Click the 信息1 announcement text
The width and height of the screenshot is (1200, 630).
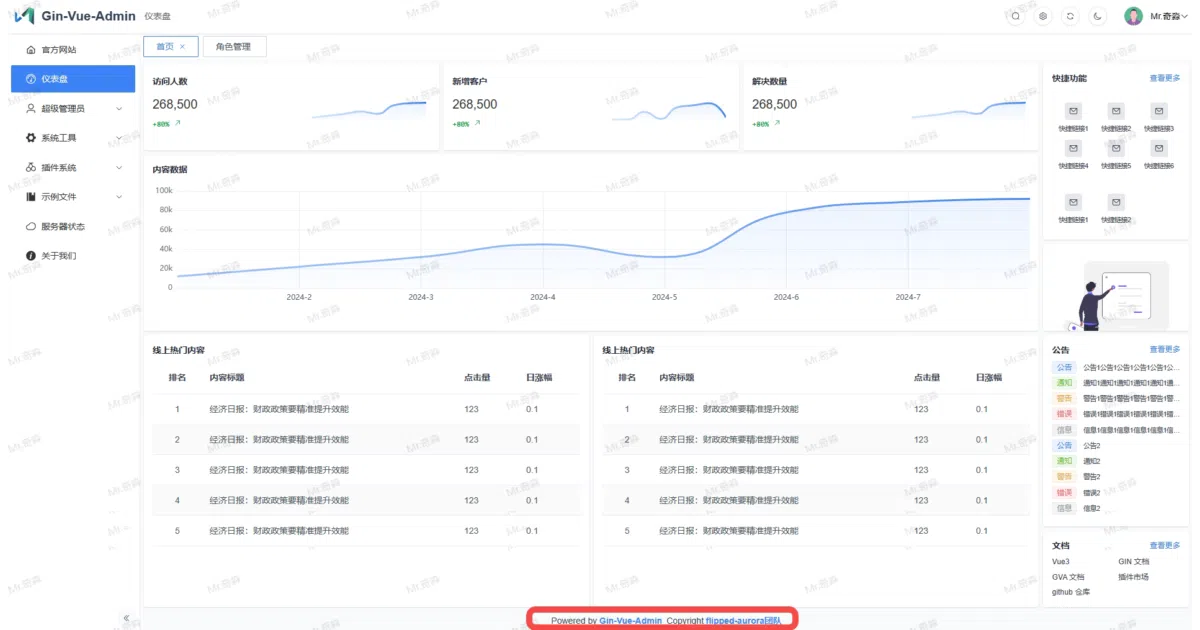1131,430
